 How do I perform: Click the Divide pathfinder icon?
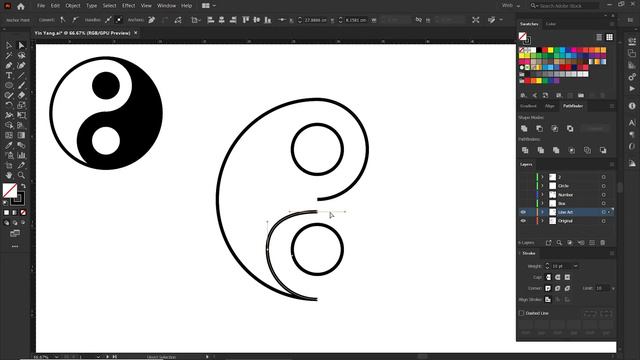pos(525,150)
